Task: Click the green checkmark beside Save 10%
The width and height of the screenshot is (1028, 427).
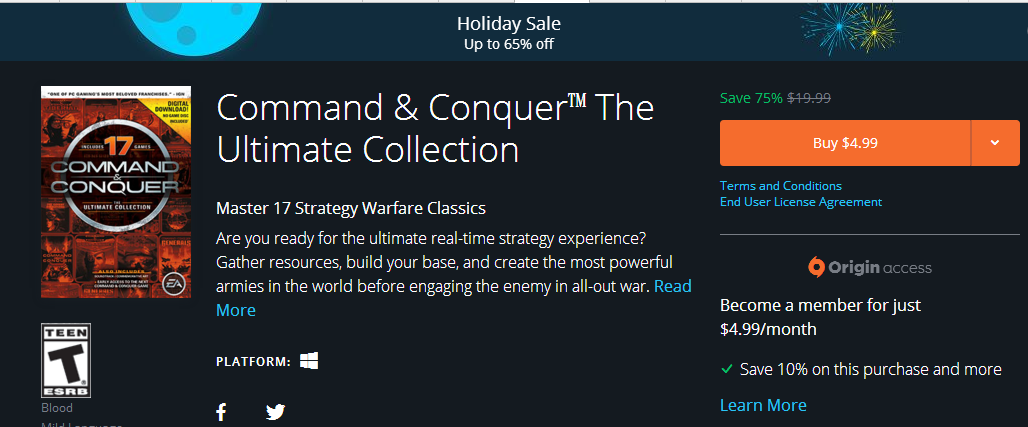Action: [727, 370]
